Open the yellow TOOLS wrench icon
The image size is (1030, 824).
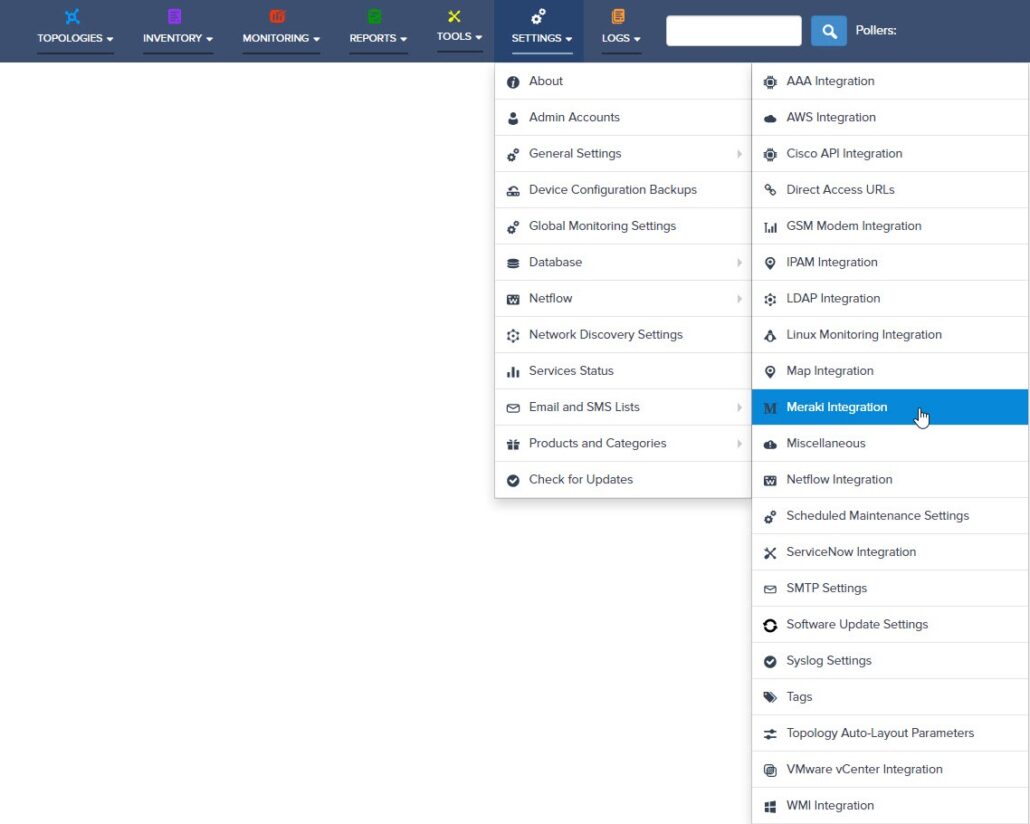(x=453, y=16)
